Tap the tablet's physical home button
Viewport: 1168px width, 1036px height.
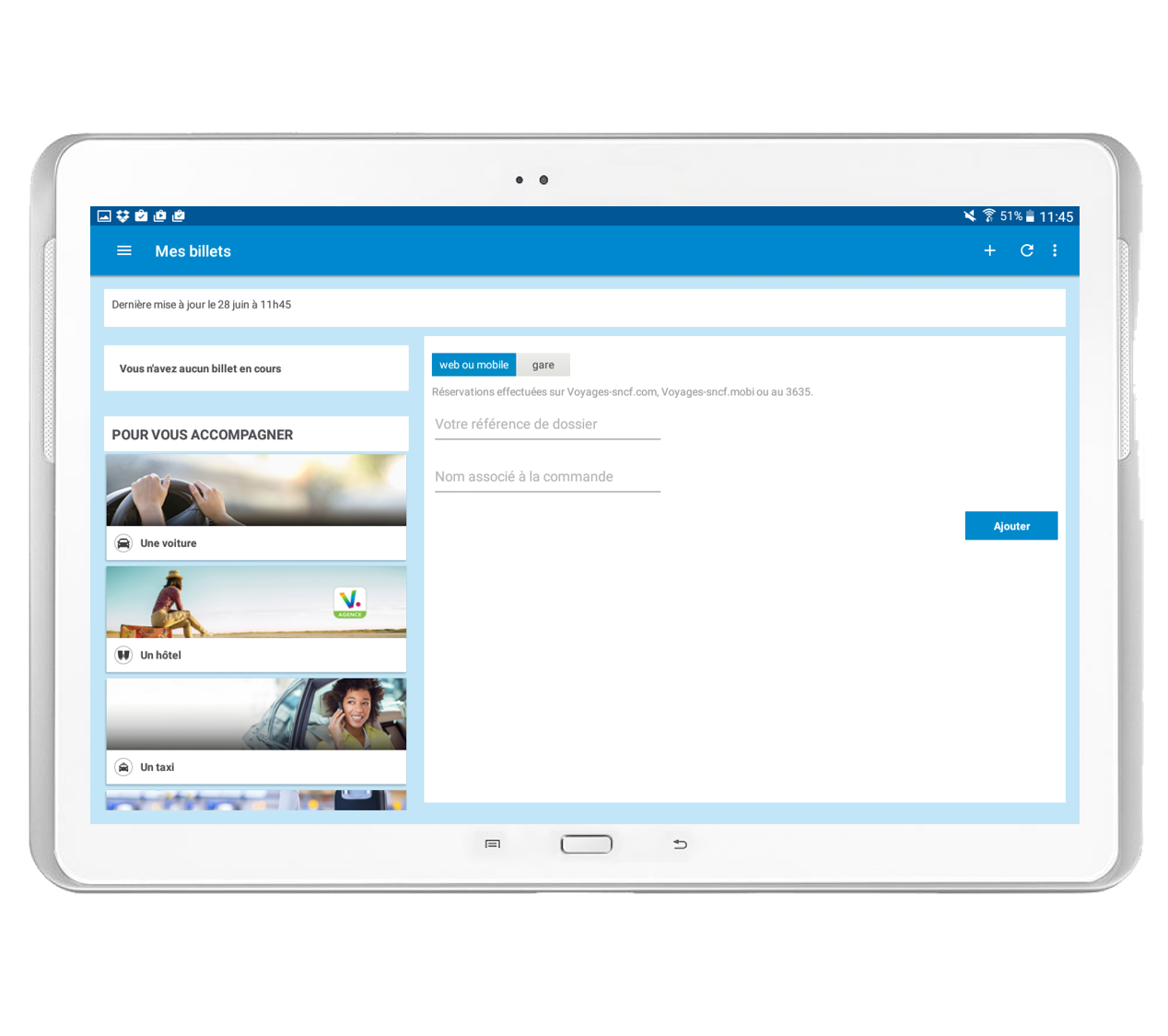(x=587, y=844)
